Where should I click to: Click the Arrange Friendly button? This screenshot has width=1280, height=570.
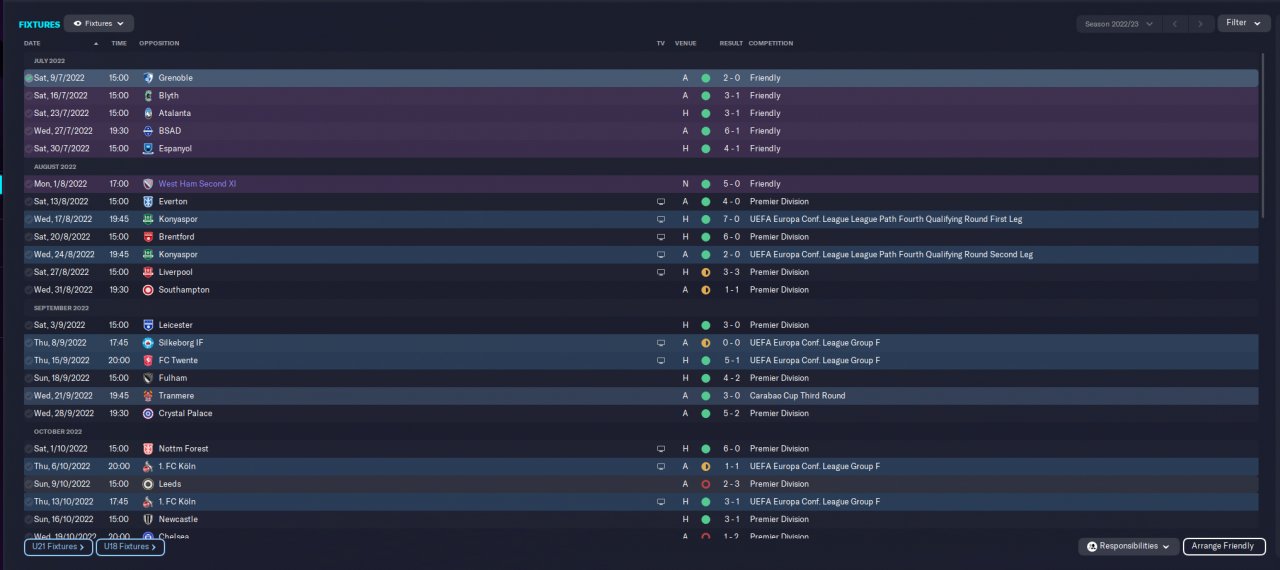pyautogui.click(x=1224, y=547)
